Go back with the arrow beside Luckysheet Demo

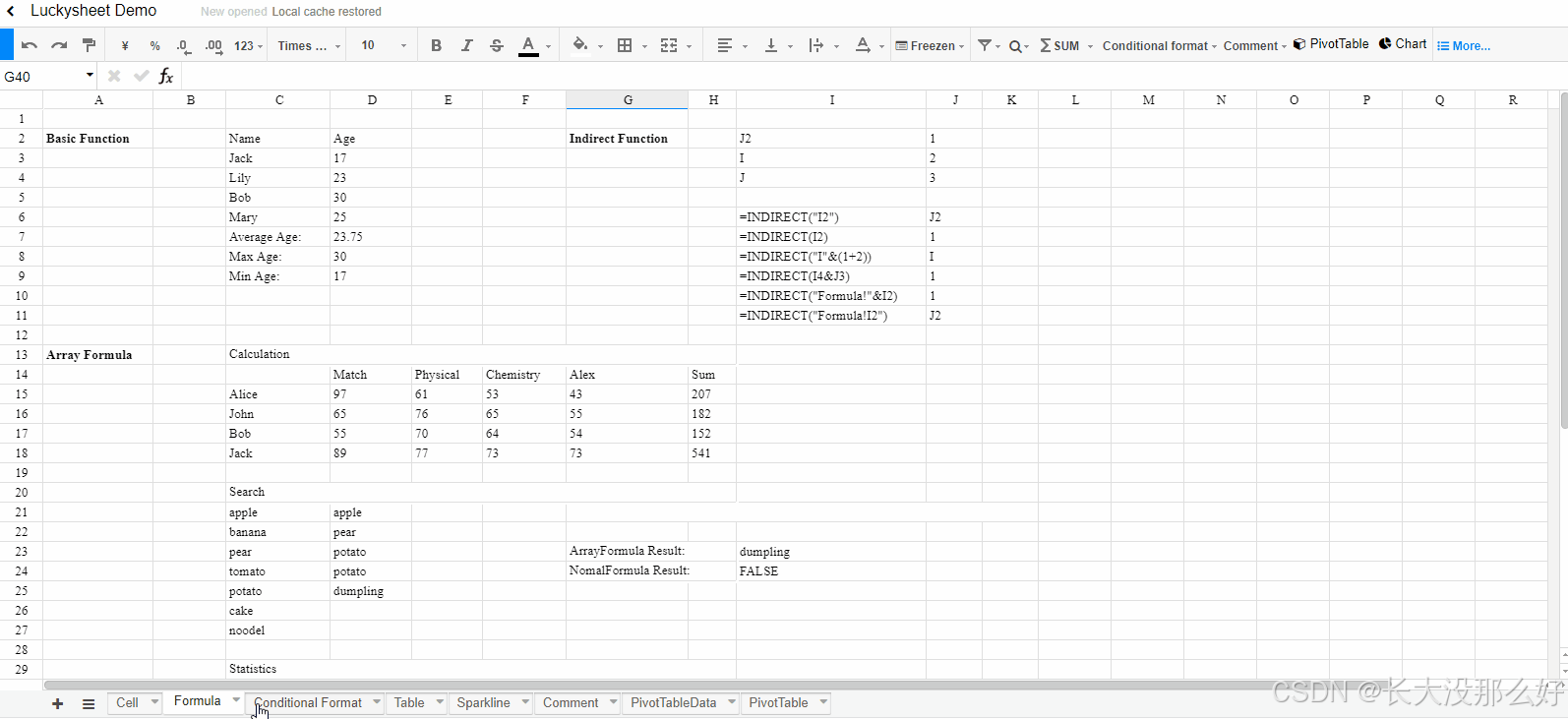[x=11, y=11]
